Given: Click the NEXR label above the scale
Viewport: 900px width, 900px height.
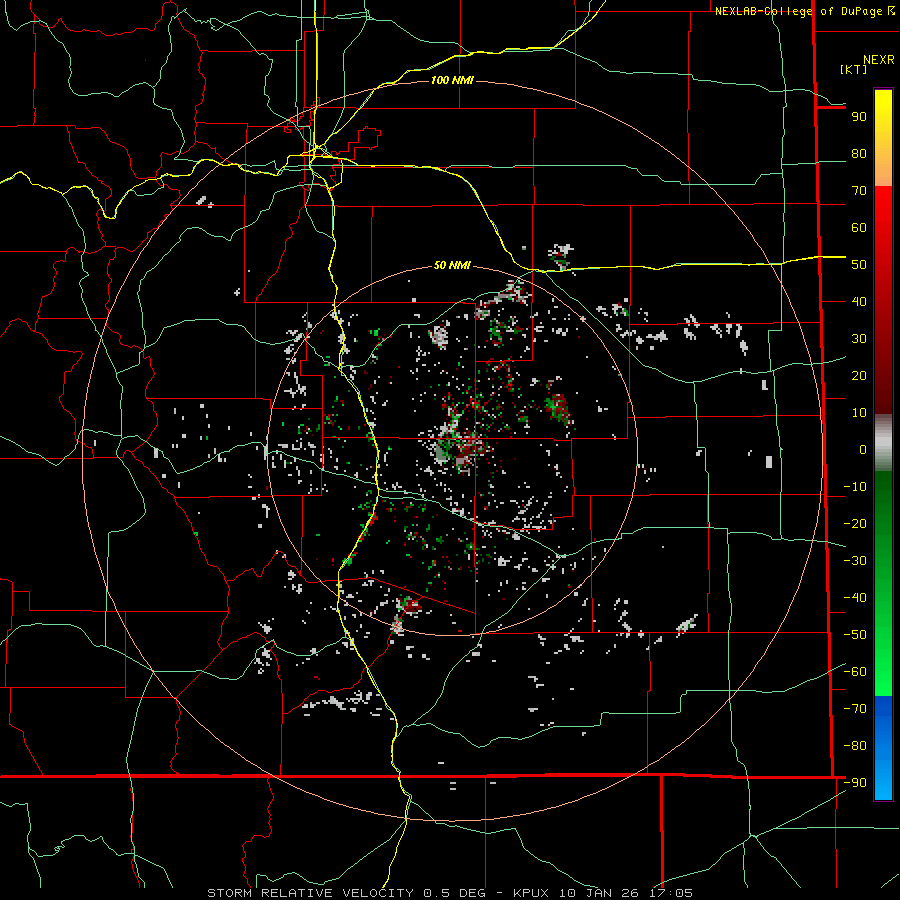Looking at the screenshot, I should coord(879,60).
